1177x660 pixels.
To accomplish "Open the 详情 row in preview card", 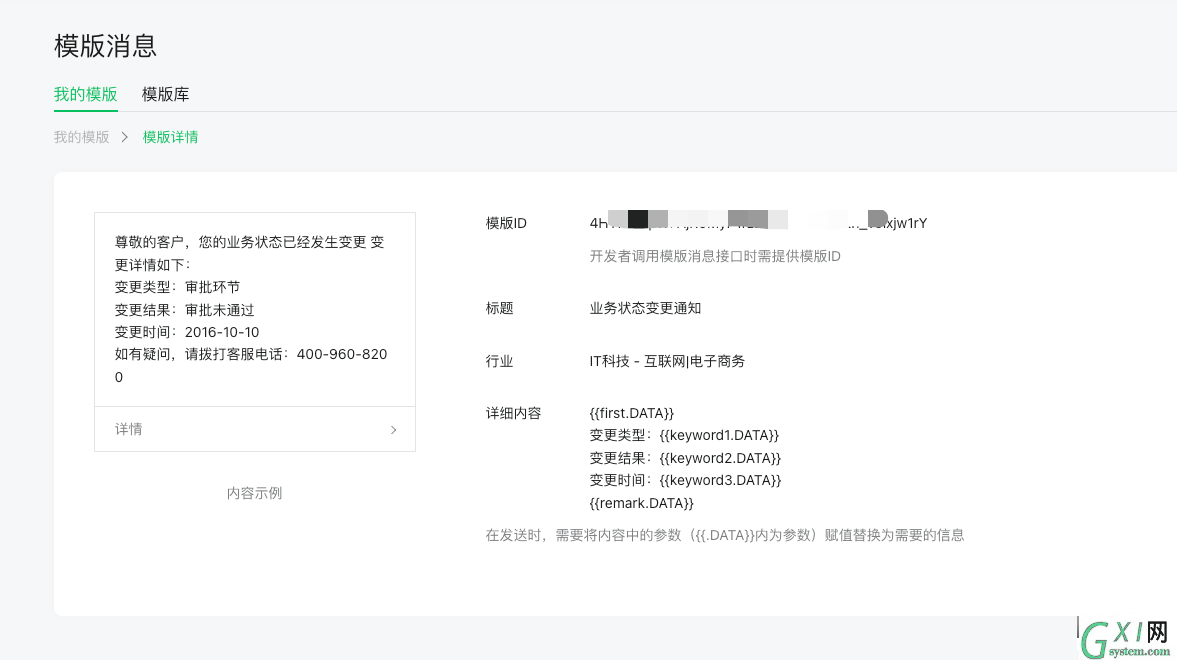I will (x=255, y=429).
